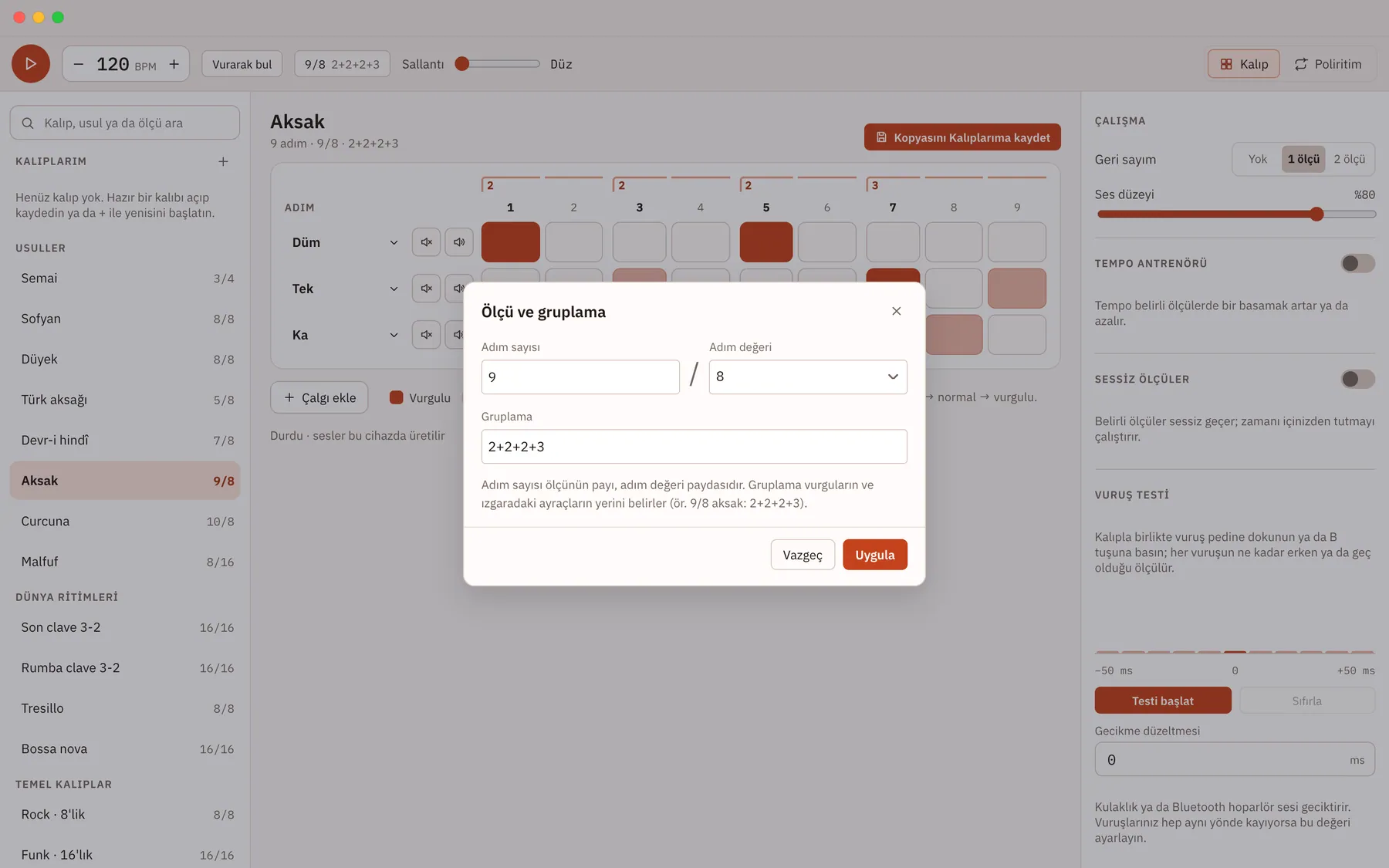Click the Vazgeç button

[x=803, y=555]
